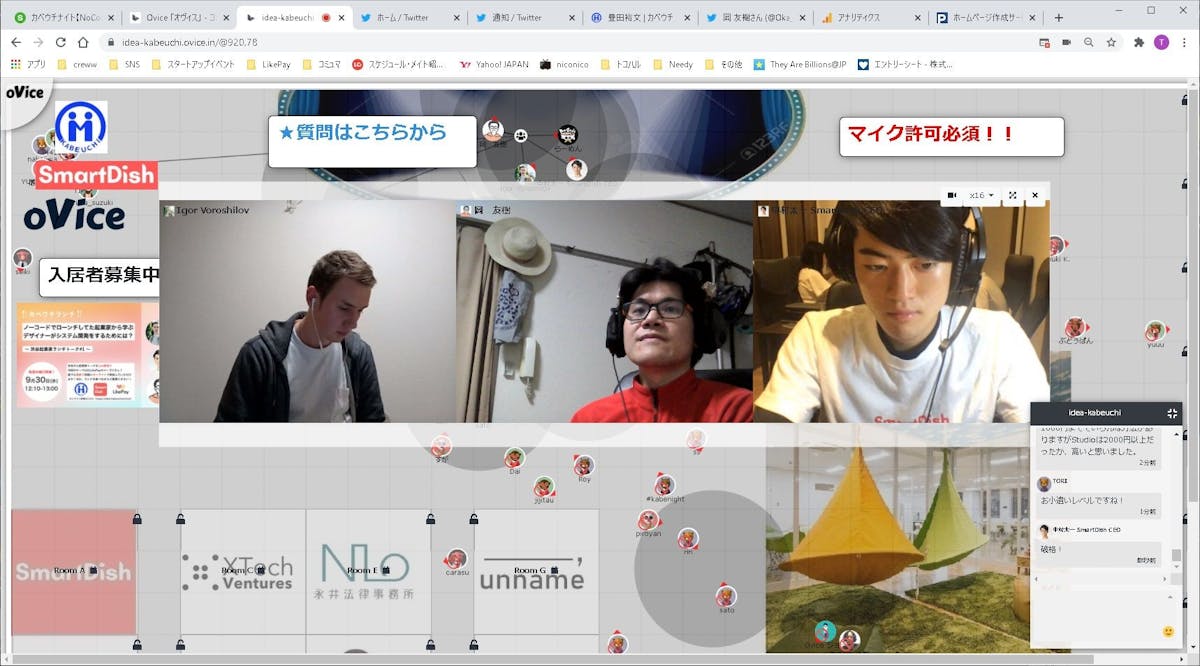The width and height of the screenshot is (1200, 666).
Task: Toggle the lock on Room C
Action: point(261,570)
